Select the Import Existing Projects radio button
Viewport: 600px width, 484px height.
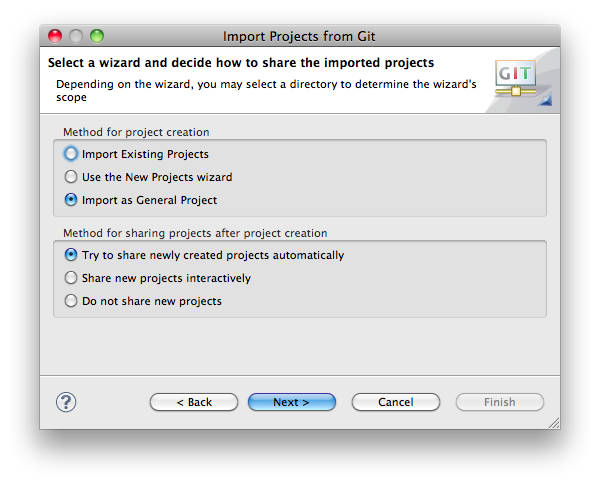point(71,154)
